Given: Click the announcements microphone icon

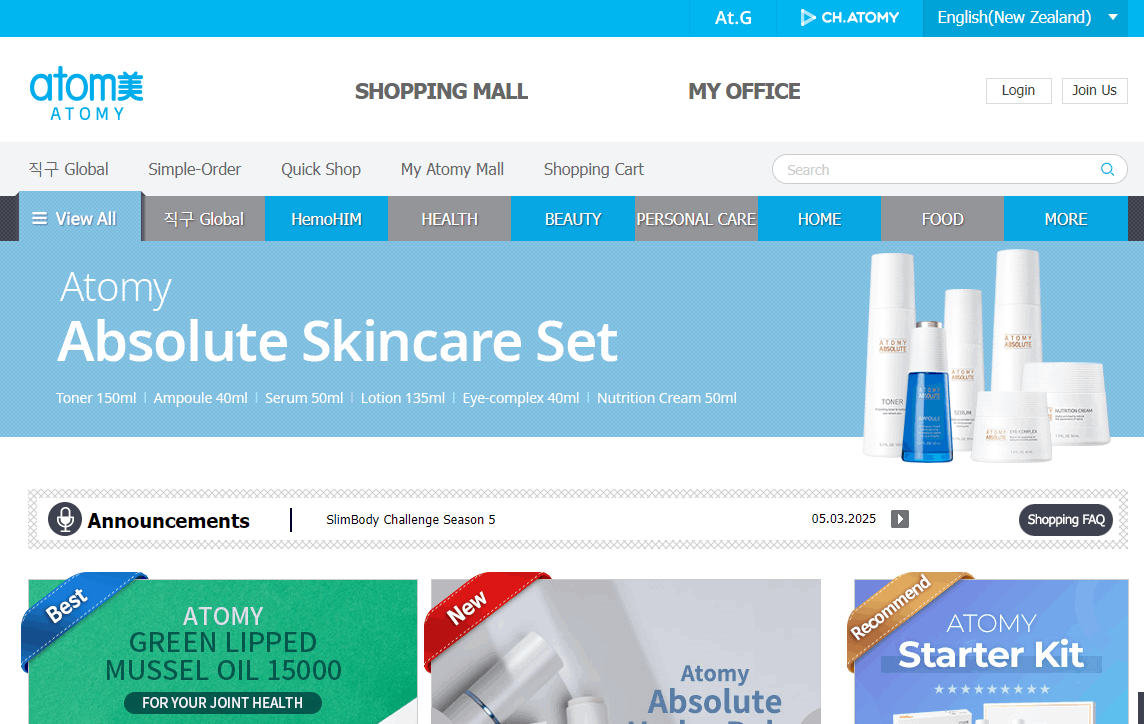Looking at the screenshot, I should click(65, 520).
